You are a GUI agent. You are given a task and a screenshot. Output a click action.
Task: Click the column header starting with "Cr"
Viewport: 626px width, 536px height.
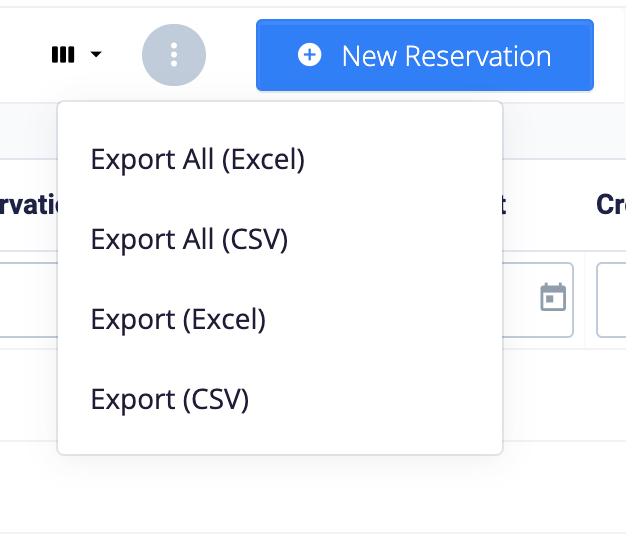[x=610, y=205]
